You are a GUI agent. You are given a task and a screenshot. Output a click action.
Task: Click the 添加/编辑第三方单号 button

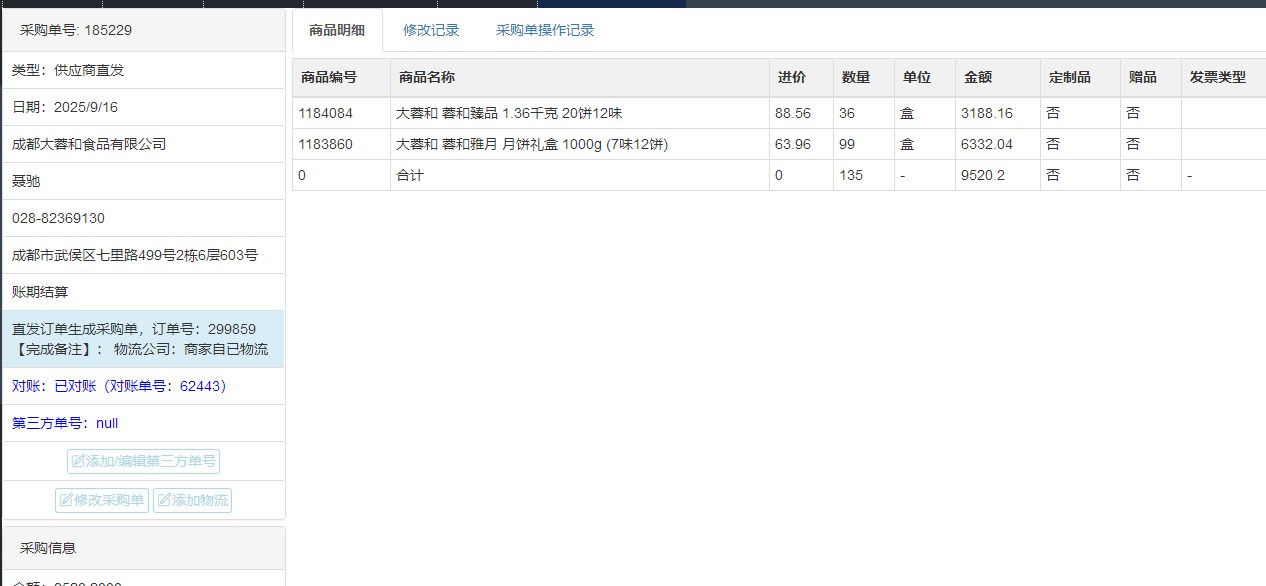[143, 461]
